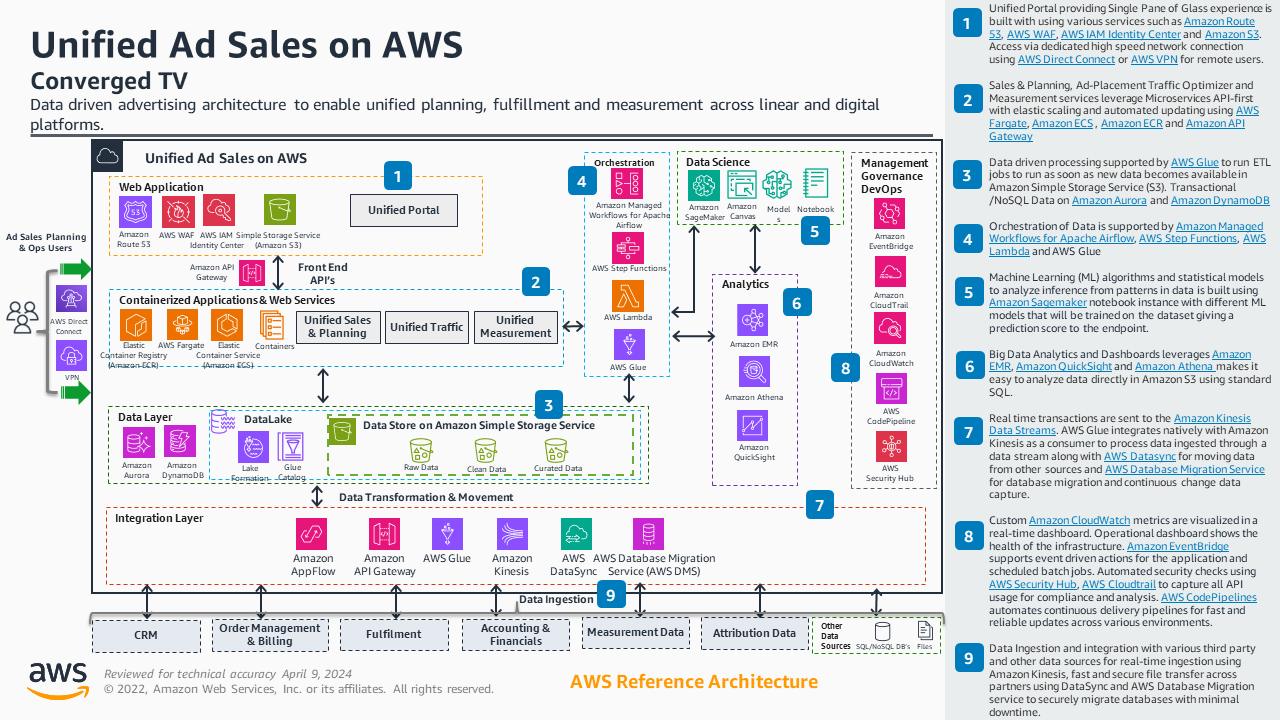1280x720 pixels.
Task: Select the Amazon QuickSight icon
Action: coord(753,426)
